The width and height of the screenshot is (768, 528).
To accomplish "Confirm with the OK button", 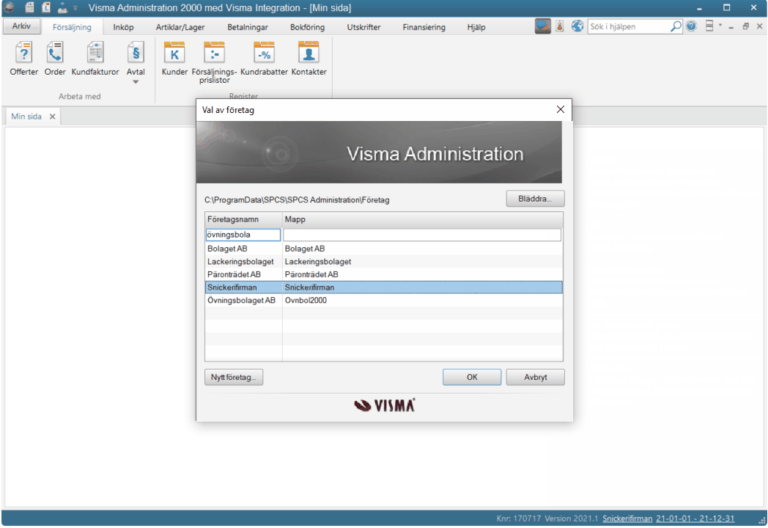I will click(472, 377).
